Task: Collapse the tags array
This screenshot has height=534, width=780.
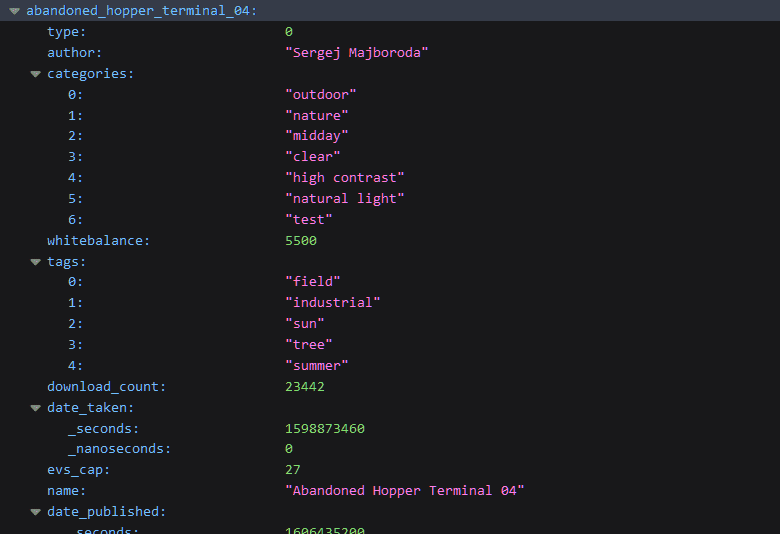Action: (35, 262)
